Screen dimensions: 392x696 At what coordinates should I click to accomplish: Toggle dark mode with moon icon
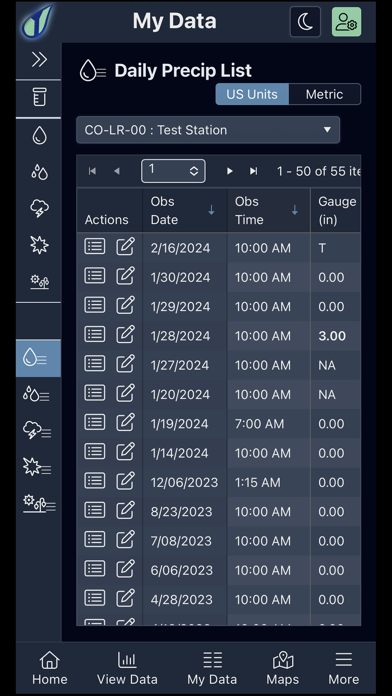[305, 21]
